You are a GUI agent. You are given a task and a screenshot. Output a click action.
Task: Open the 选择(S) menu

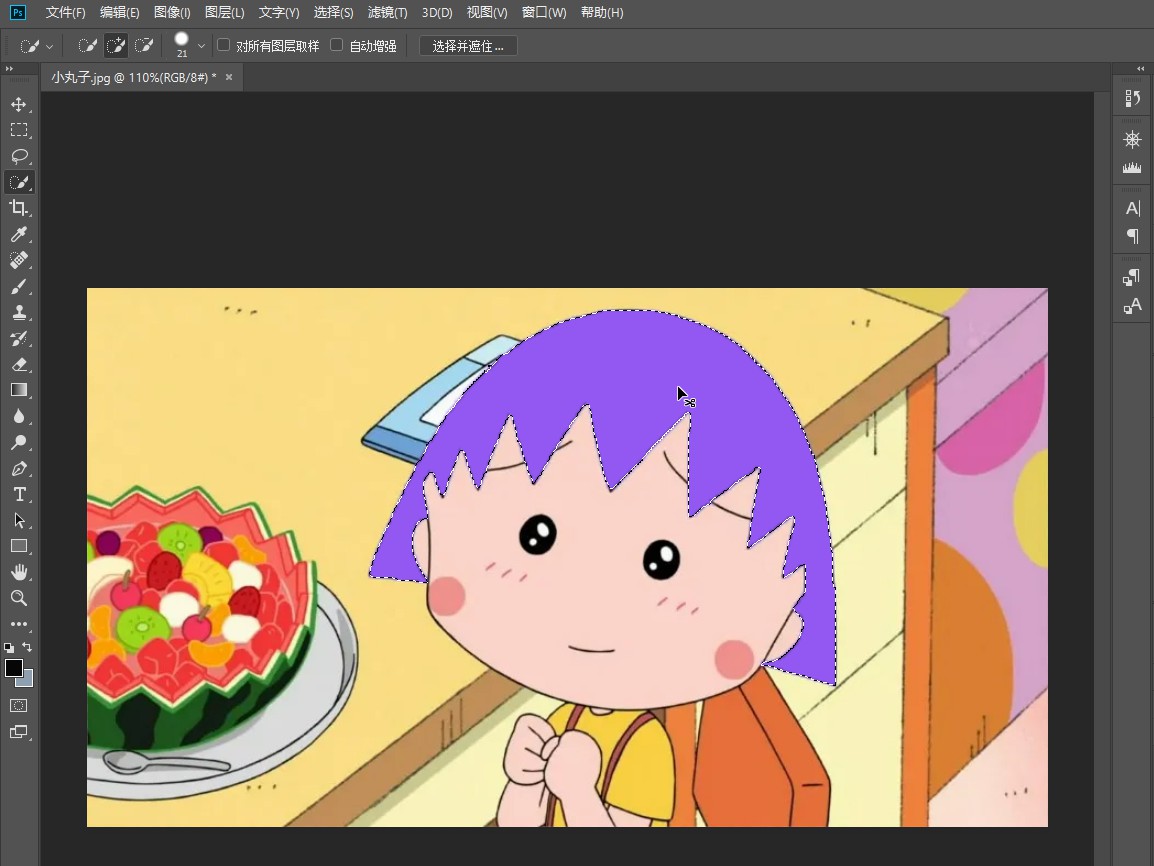pyautogui.click(x=333, y=13)
